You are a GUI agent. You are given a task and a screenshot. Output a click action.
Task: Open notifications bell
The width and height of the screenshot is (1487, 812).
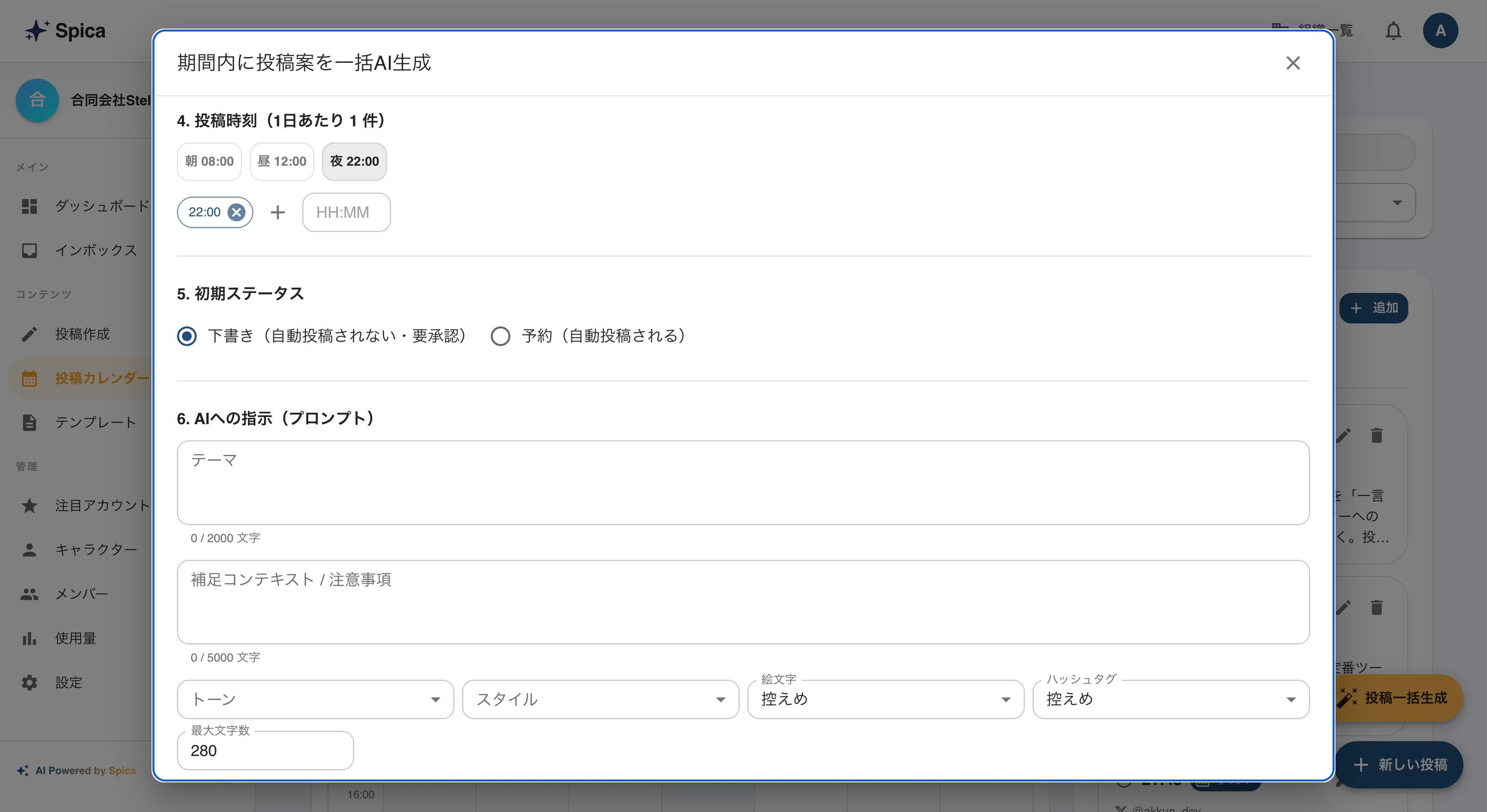(x=1393, y=31)
